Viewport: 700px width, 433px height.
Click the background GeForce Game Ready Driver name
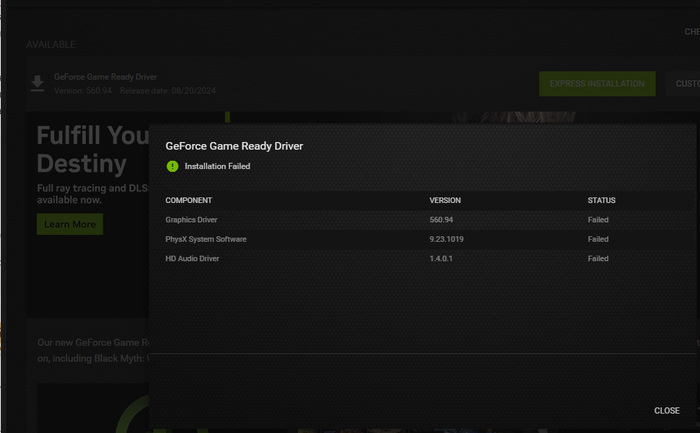[105, 77]
